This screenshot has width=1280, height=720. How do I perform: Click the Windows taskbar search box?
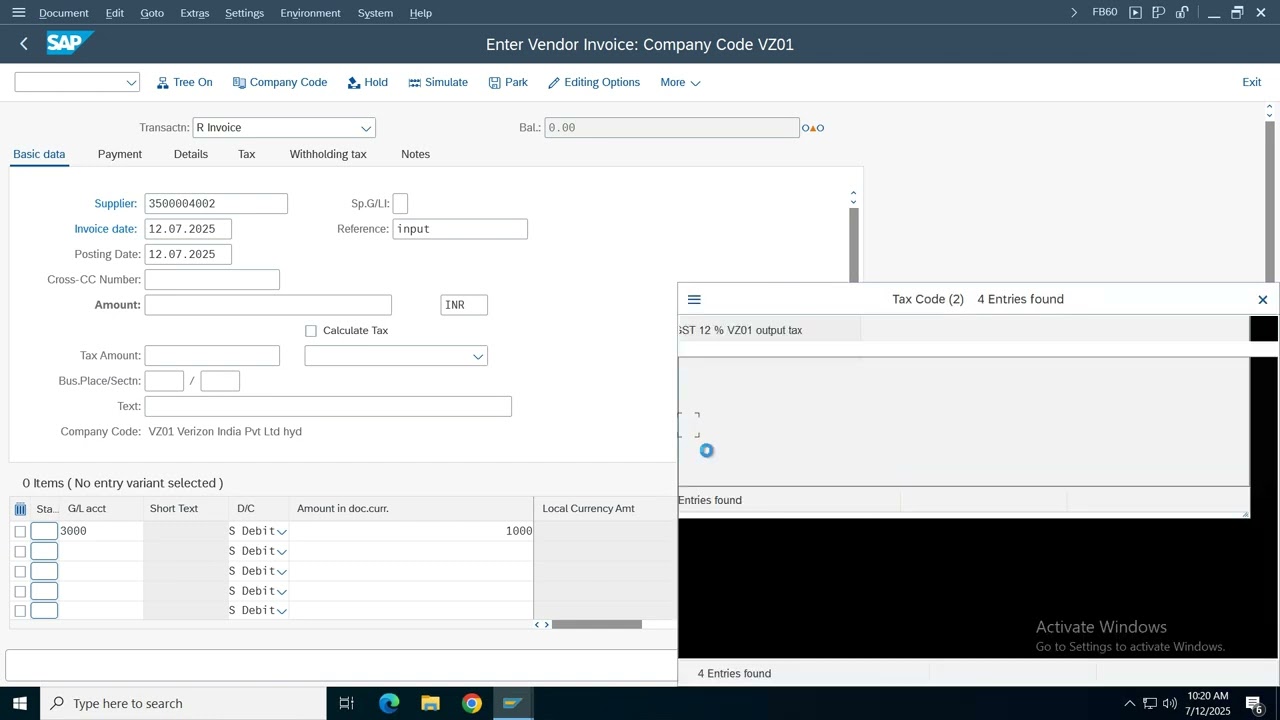(183, 703)
